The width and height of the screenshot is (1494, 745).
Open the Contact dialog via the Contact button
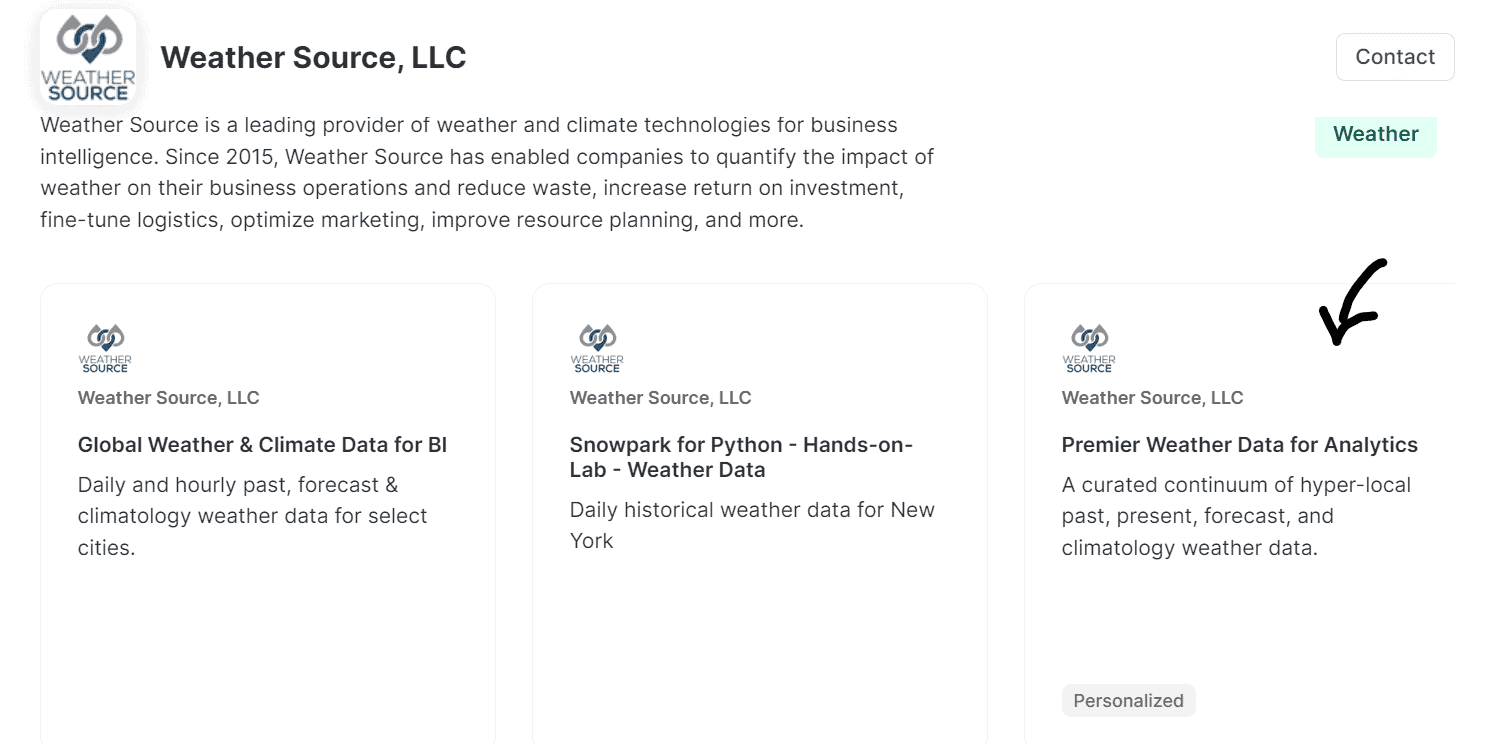(1394, 57)
